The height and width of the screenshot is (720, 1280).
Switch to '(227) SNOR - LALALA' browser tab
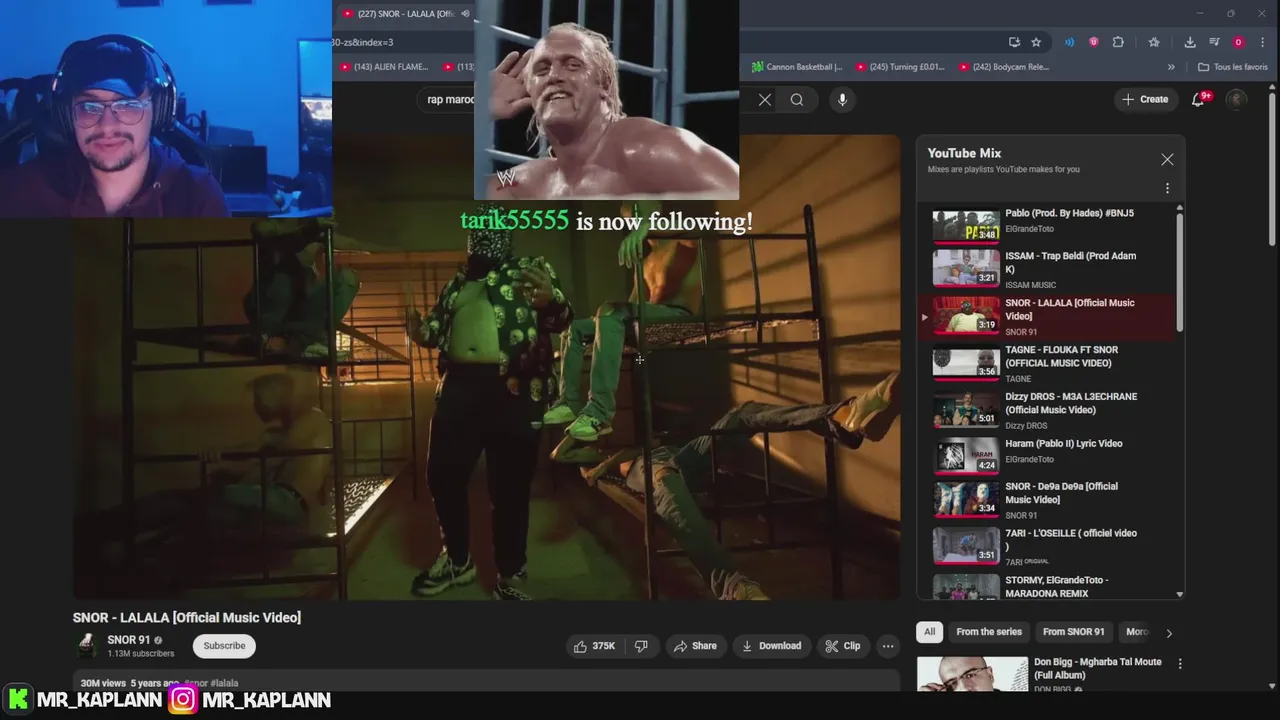point(398,13)
